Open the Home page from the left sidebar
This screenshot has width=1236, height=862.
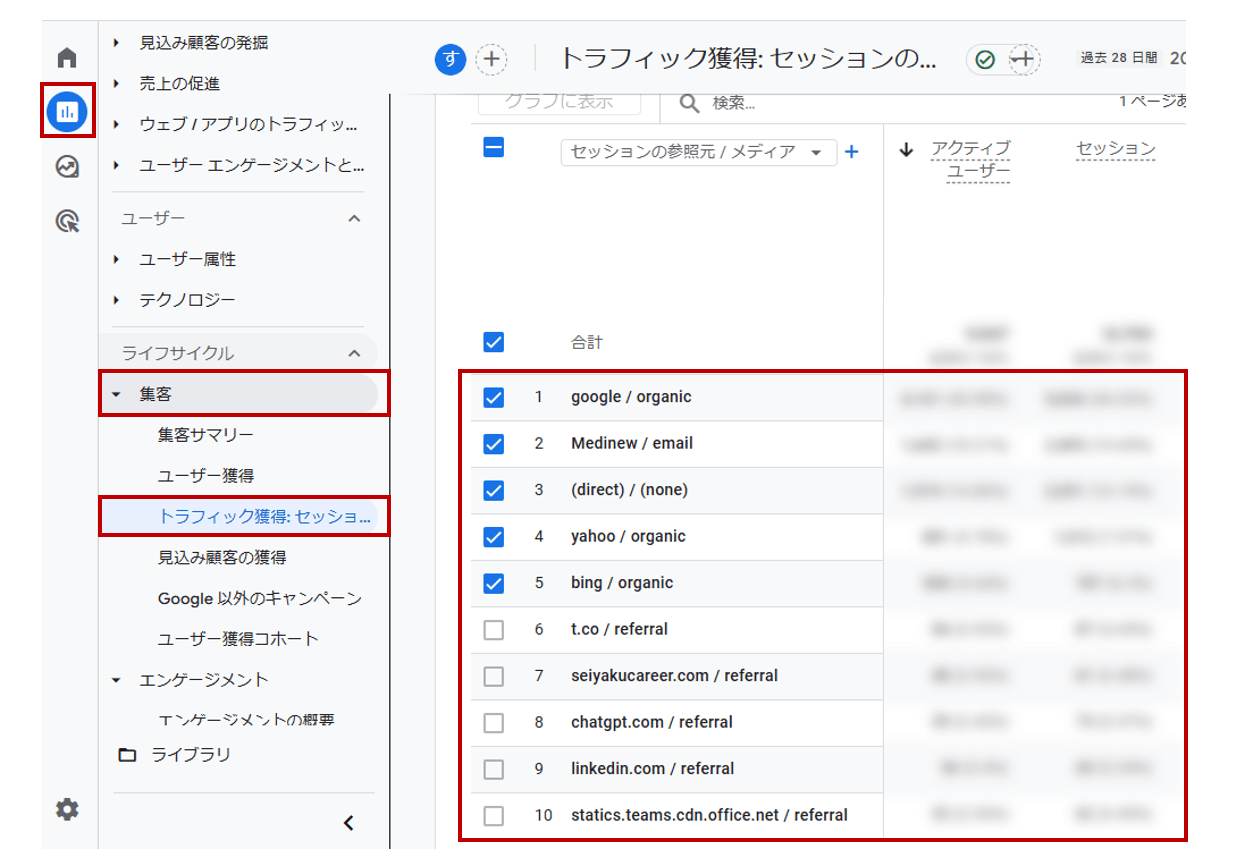(66, 57)
